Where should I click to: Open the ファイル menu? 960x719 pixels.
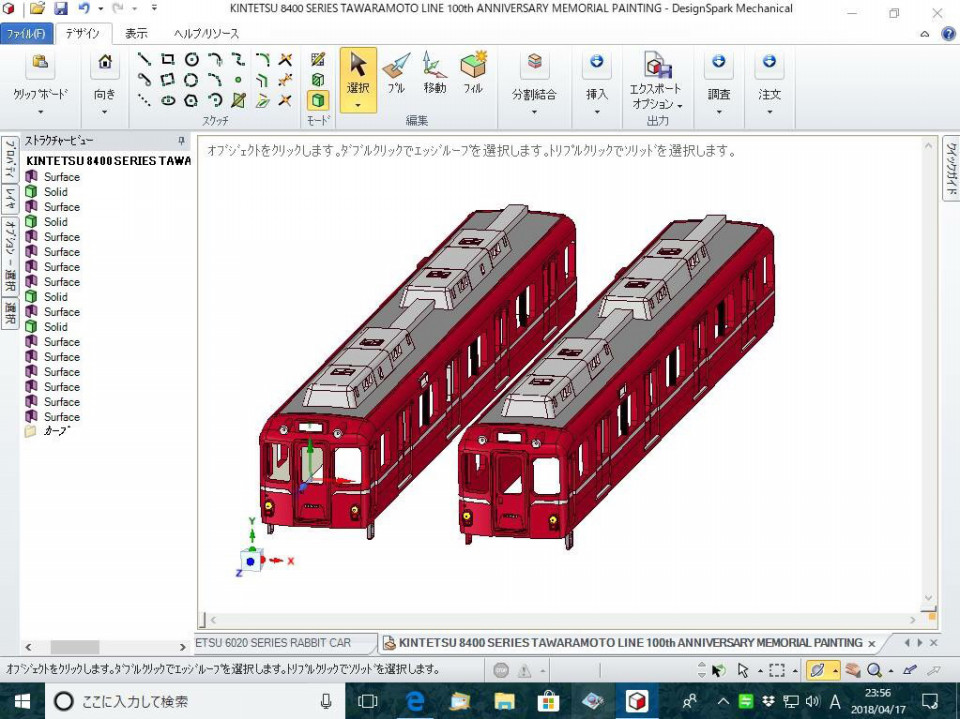[26, 34]
